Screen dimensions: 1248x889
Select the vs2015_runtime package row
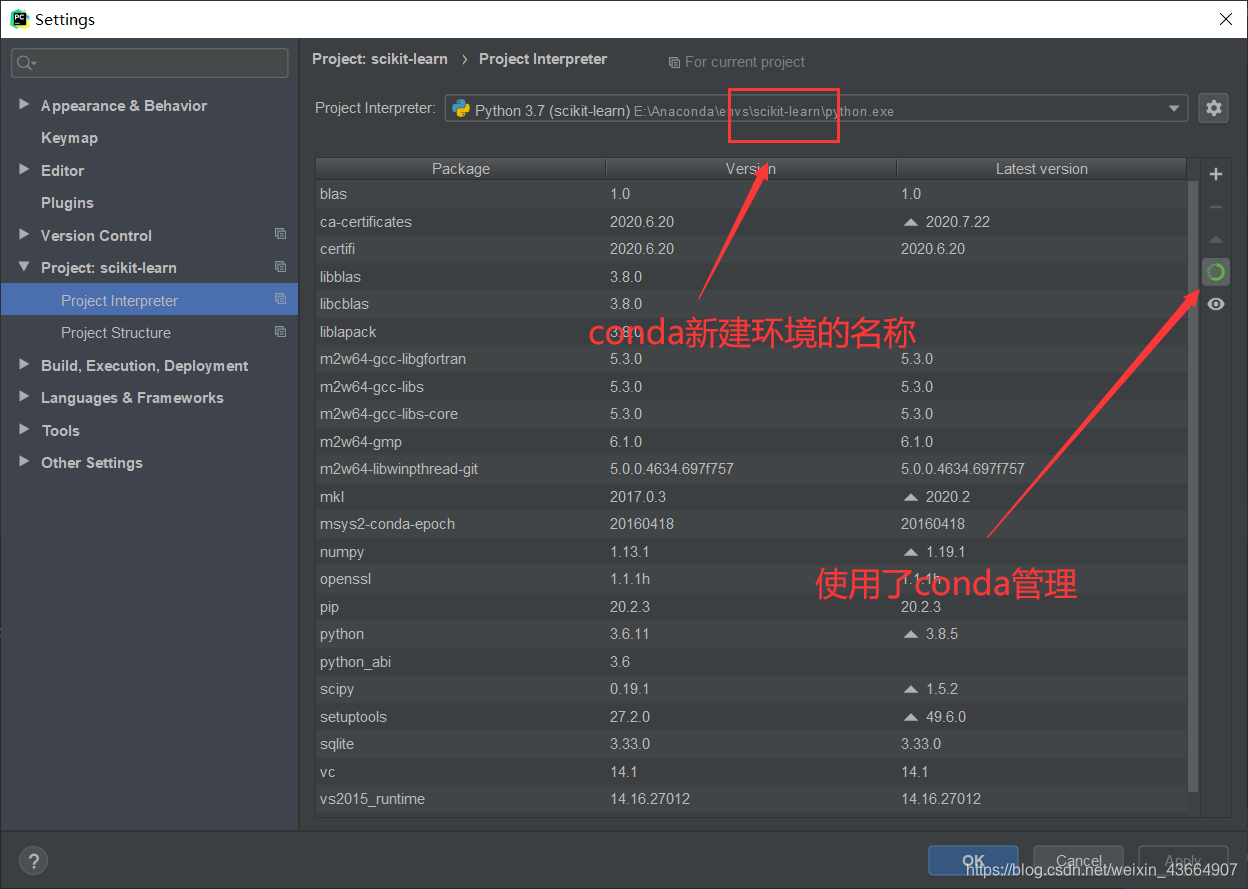(751, 799)
